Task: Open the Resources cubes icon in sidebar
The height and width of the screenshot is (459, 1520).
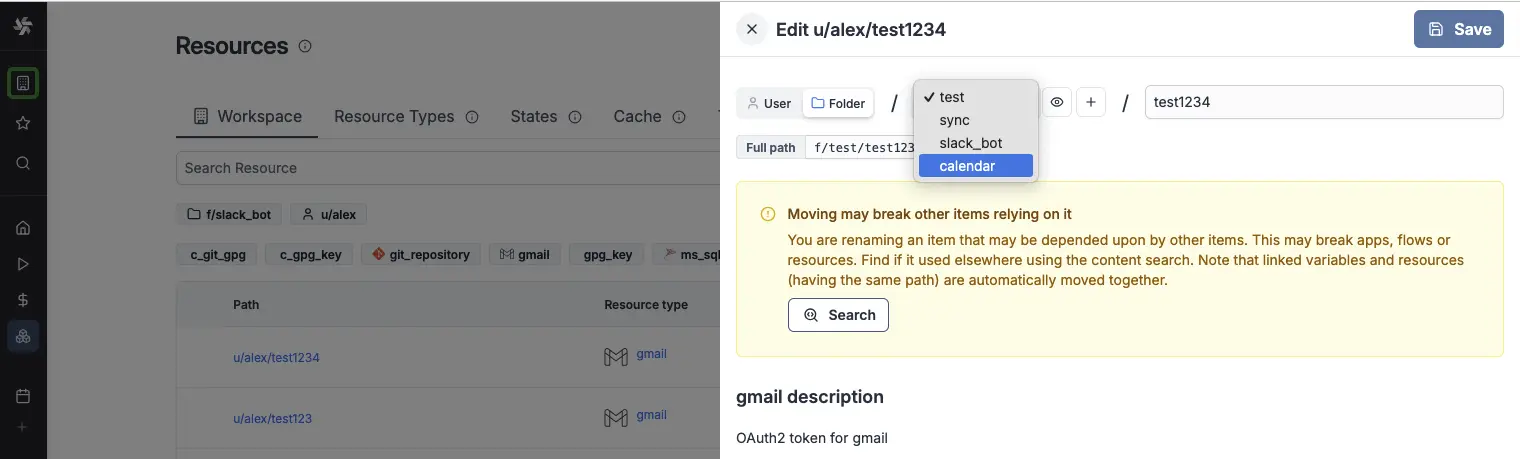Action: 23,336
